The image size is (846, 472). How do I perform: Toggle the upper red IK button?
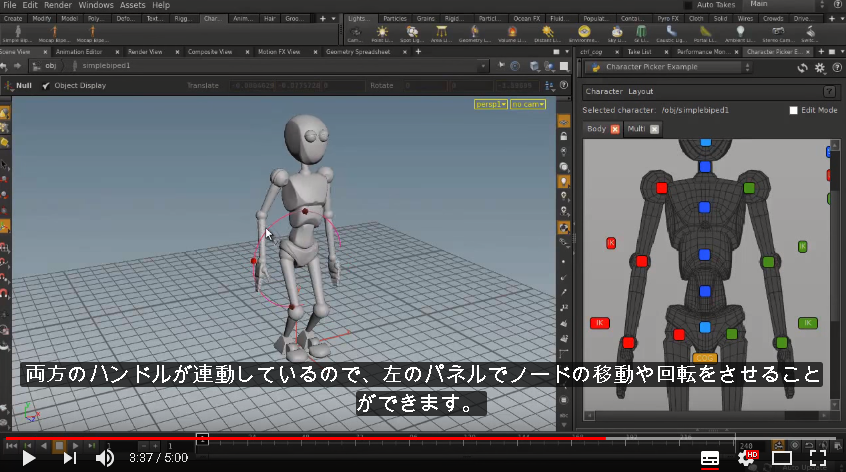coord(611,243)
